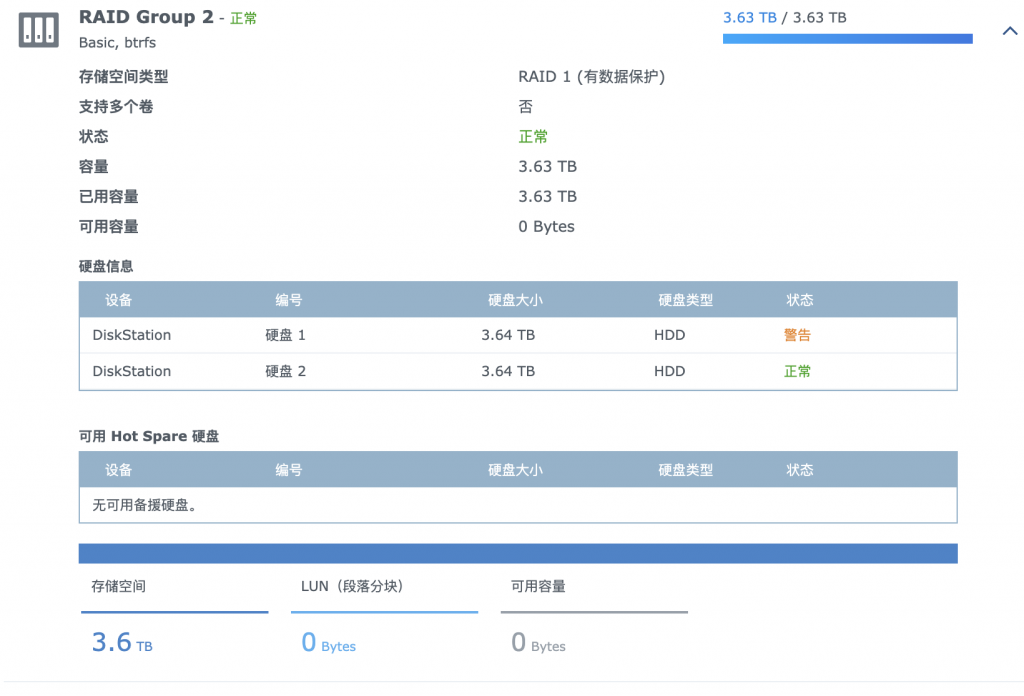Sort disk table by 硬盘大小 column
Image resolution: width=1024 pixels, height=696 pixels.
click(x=515, y=300)
